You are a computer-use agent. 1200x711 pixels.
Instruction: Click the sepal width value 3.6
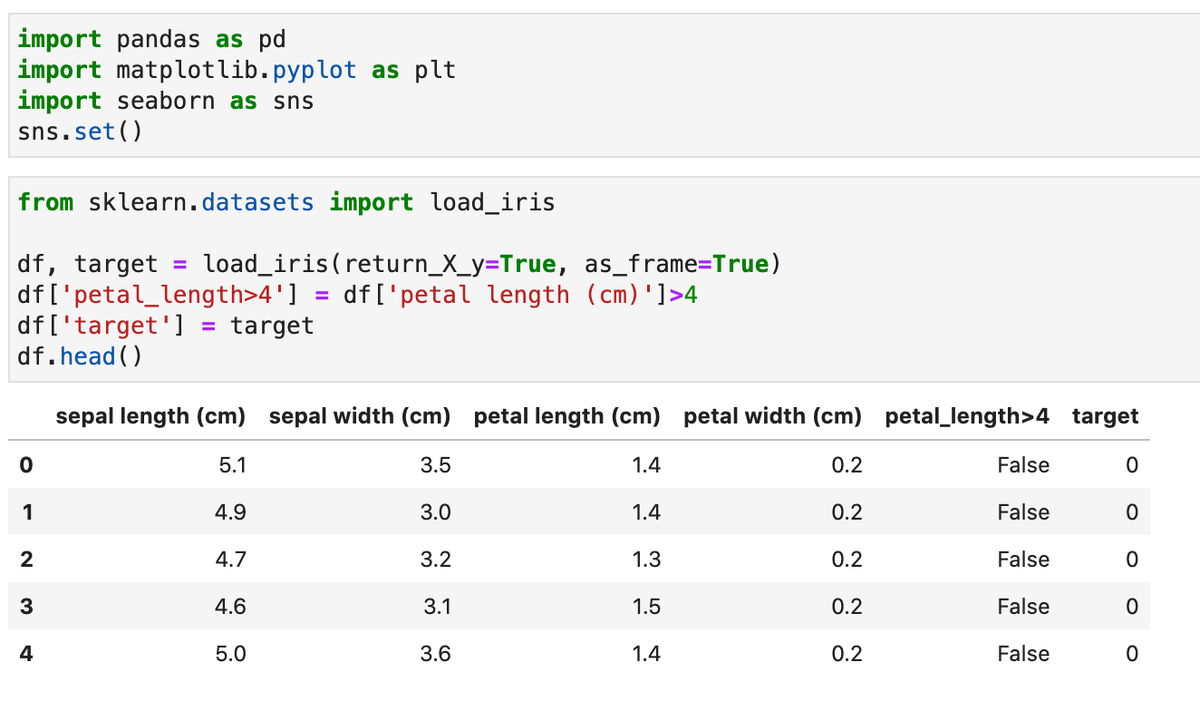(436, 654)
